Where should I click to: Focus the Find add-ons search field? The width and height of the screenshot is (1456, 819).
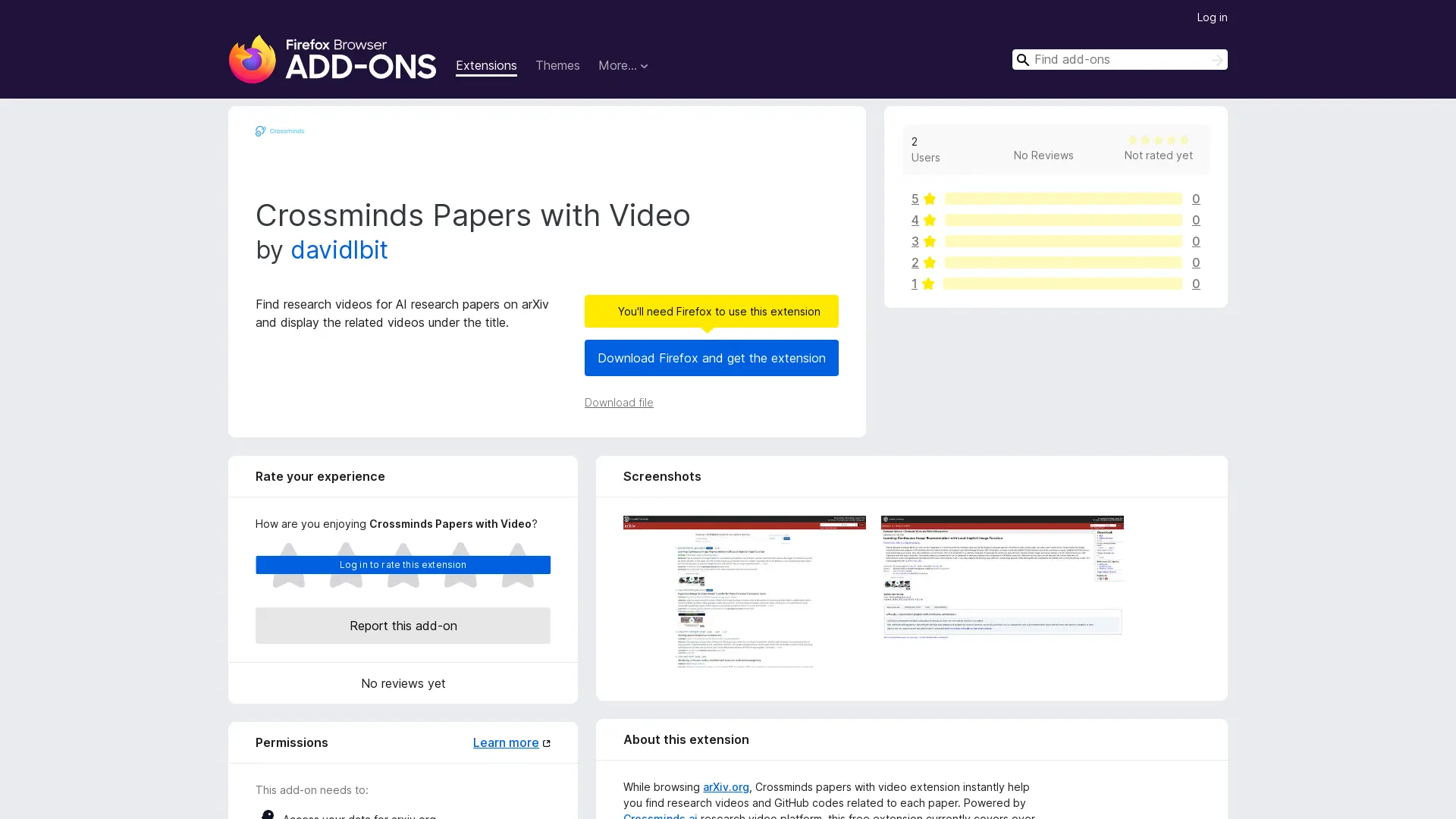click(x=1115, y=60)
